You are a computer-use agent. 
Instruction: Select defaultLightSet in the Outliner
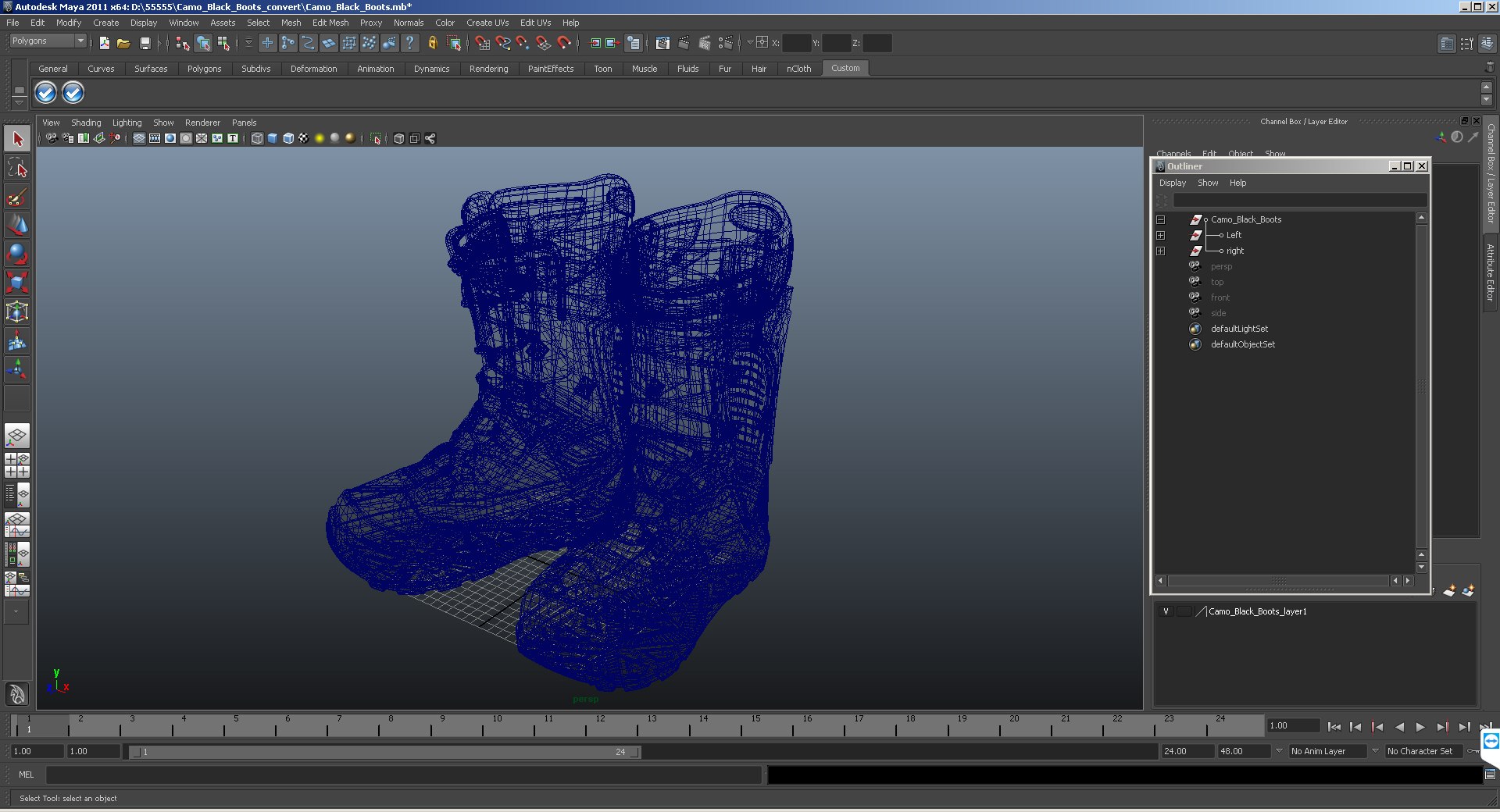(x=1239, y=329)
